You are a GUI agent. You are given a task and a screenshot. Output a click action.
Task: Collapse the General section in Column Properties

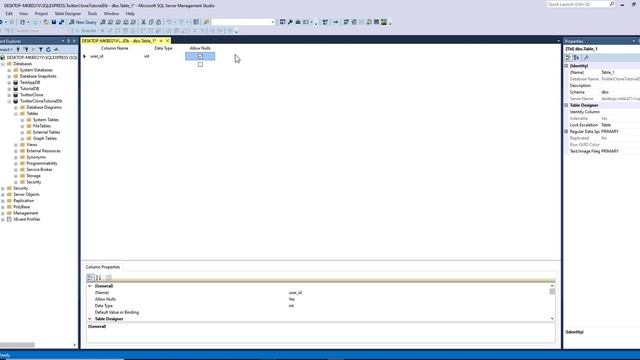tap(90, 286)
